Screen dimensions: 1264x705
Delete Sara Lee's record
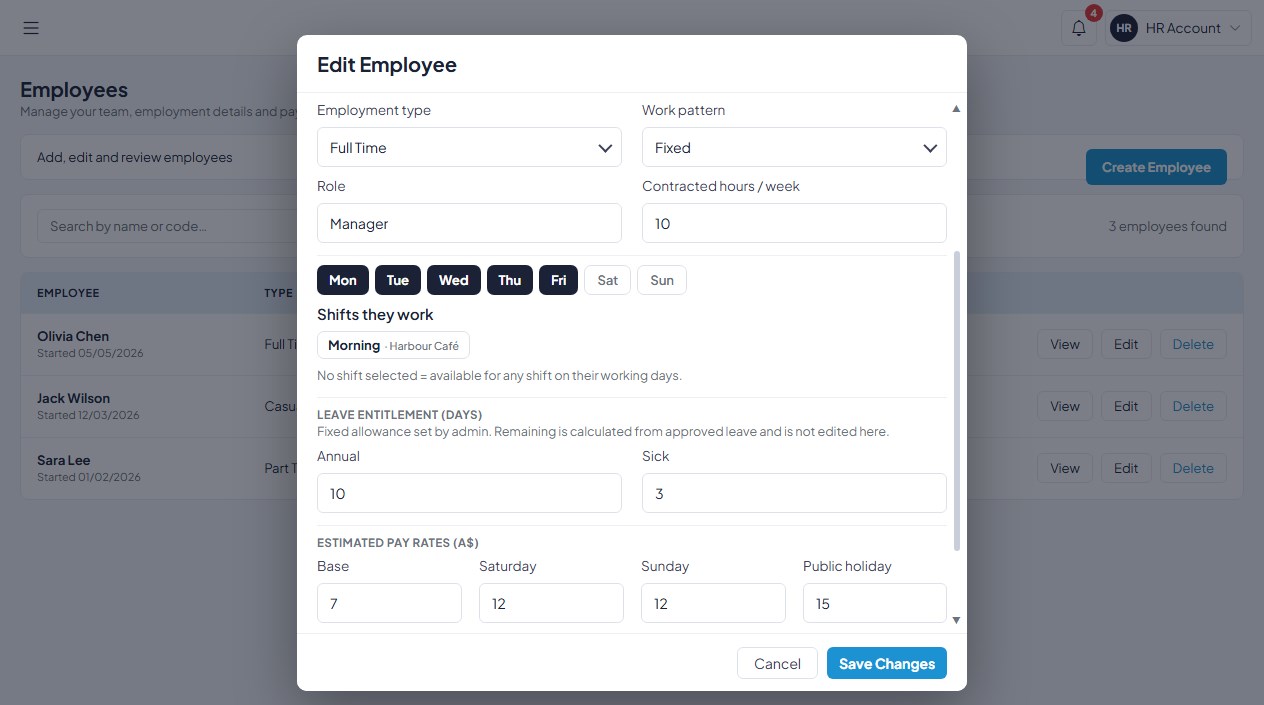coord(1193,468)
